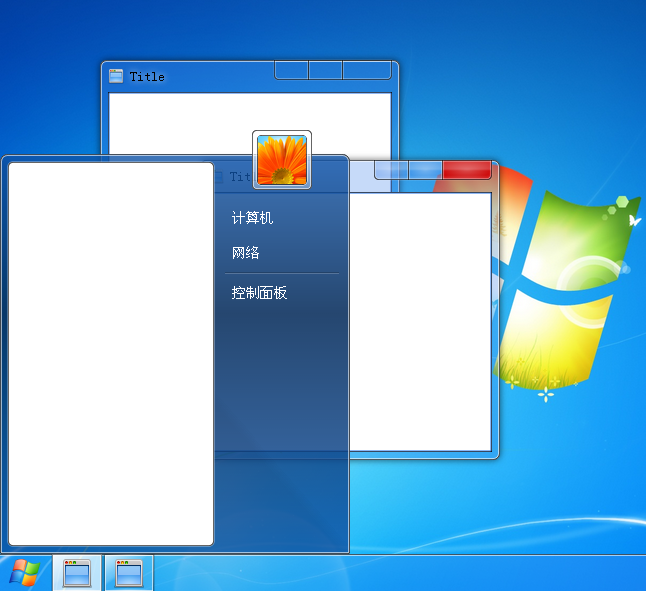The width and height of the screenshot is (646, 591).
Task: Click the white programs list pane in Start menu
Action: (111, 354)
